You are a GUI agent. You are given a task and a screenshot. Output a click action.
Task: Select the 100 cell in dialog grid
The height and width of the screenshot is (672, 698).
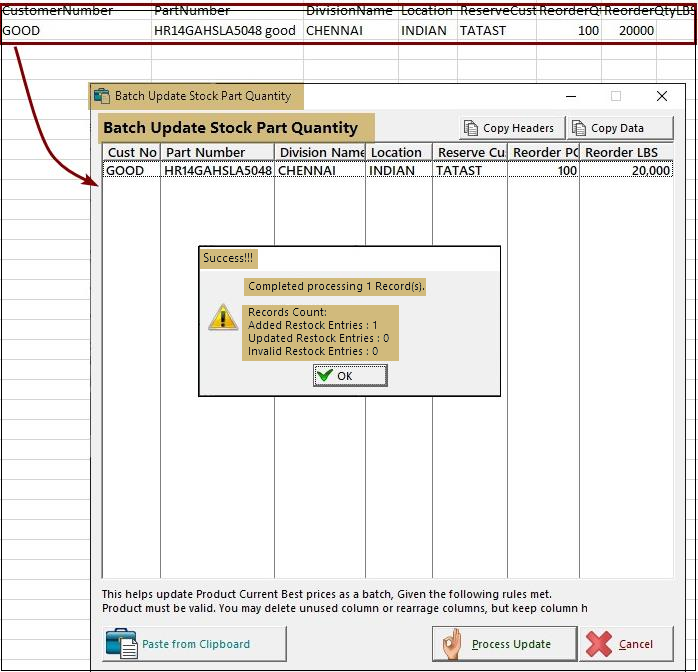coord(544,170)
